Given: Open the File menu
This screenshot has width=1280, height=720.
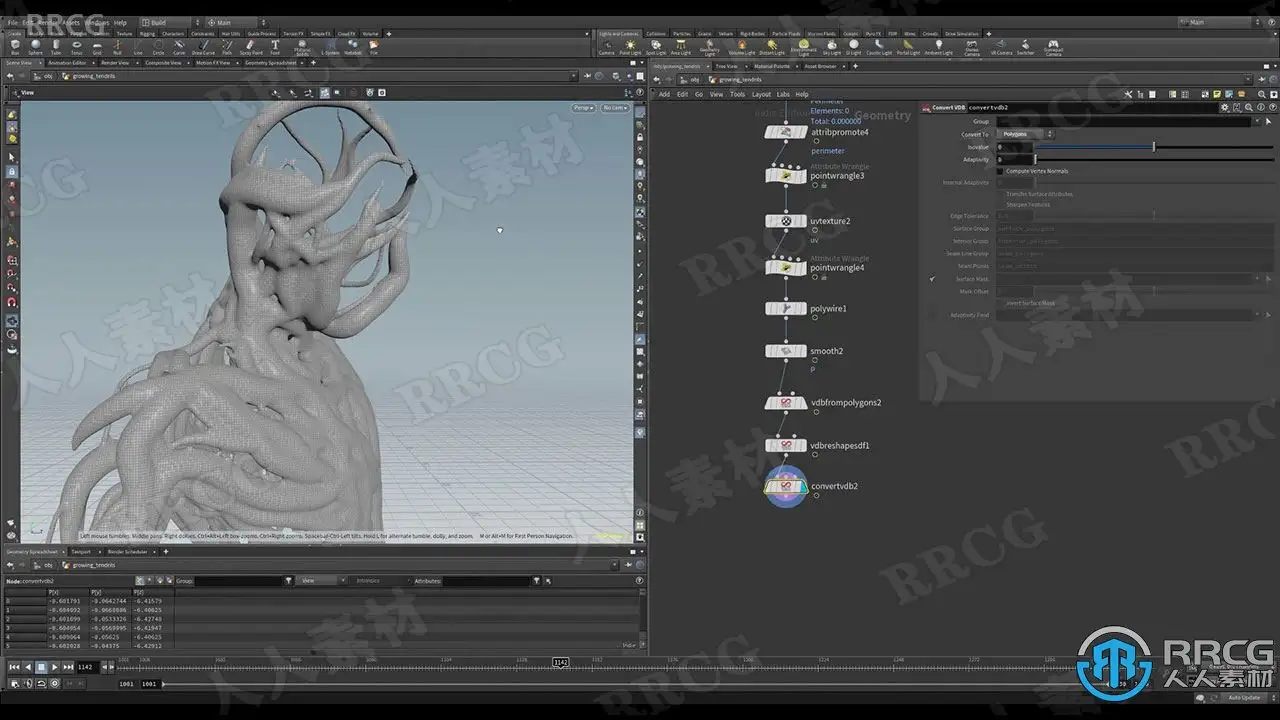Looking at the screenshot, I should coord(12,22).
